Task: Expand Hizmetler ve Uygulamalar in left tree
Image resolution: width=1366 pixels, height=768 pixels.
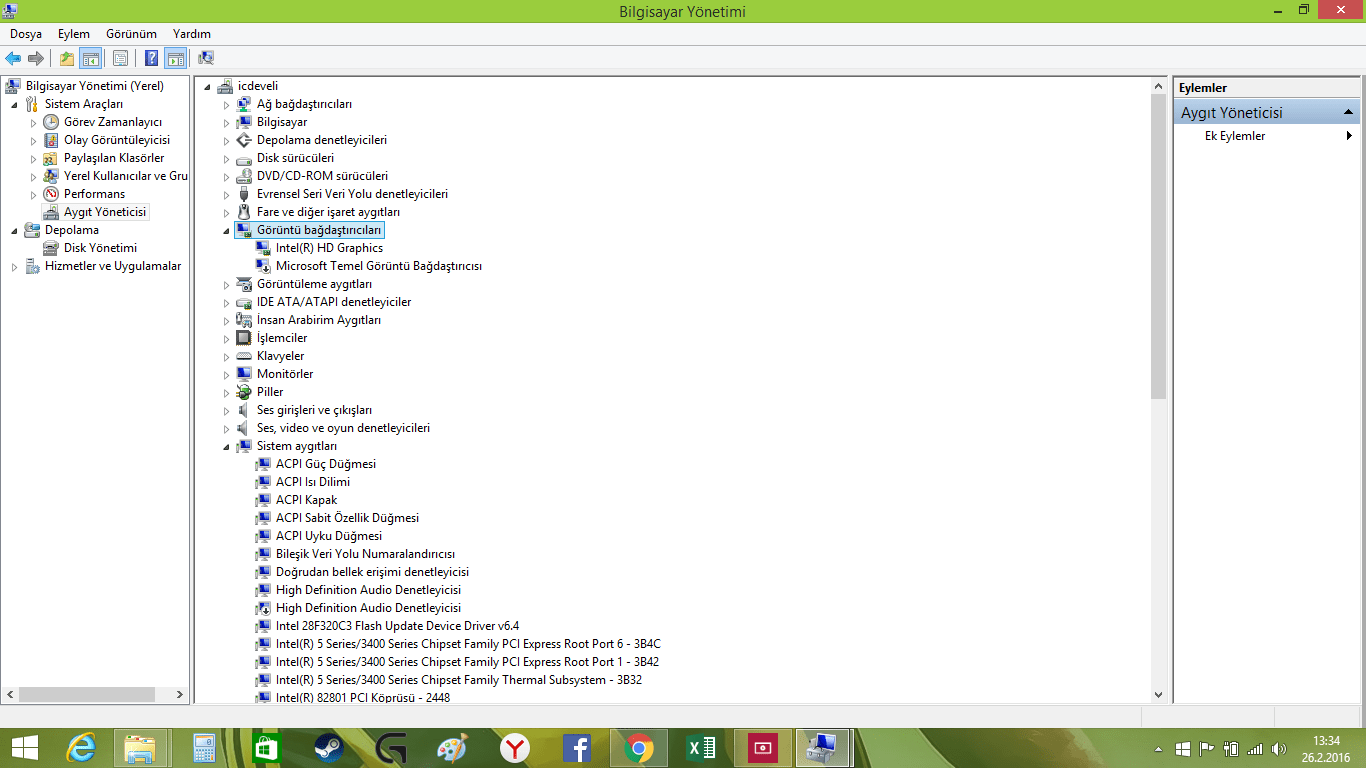Action: (x=14, y=267)
